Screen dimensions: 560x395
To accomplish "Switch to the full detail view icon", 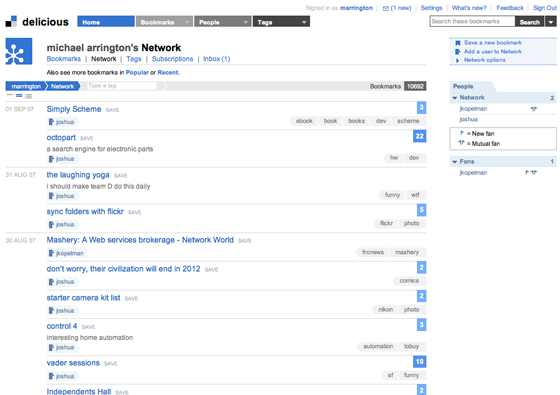I will click(29, 96).
